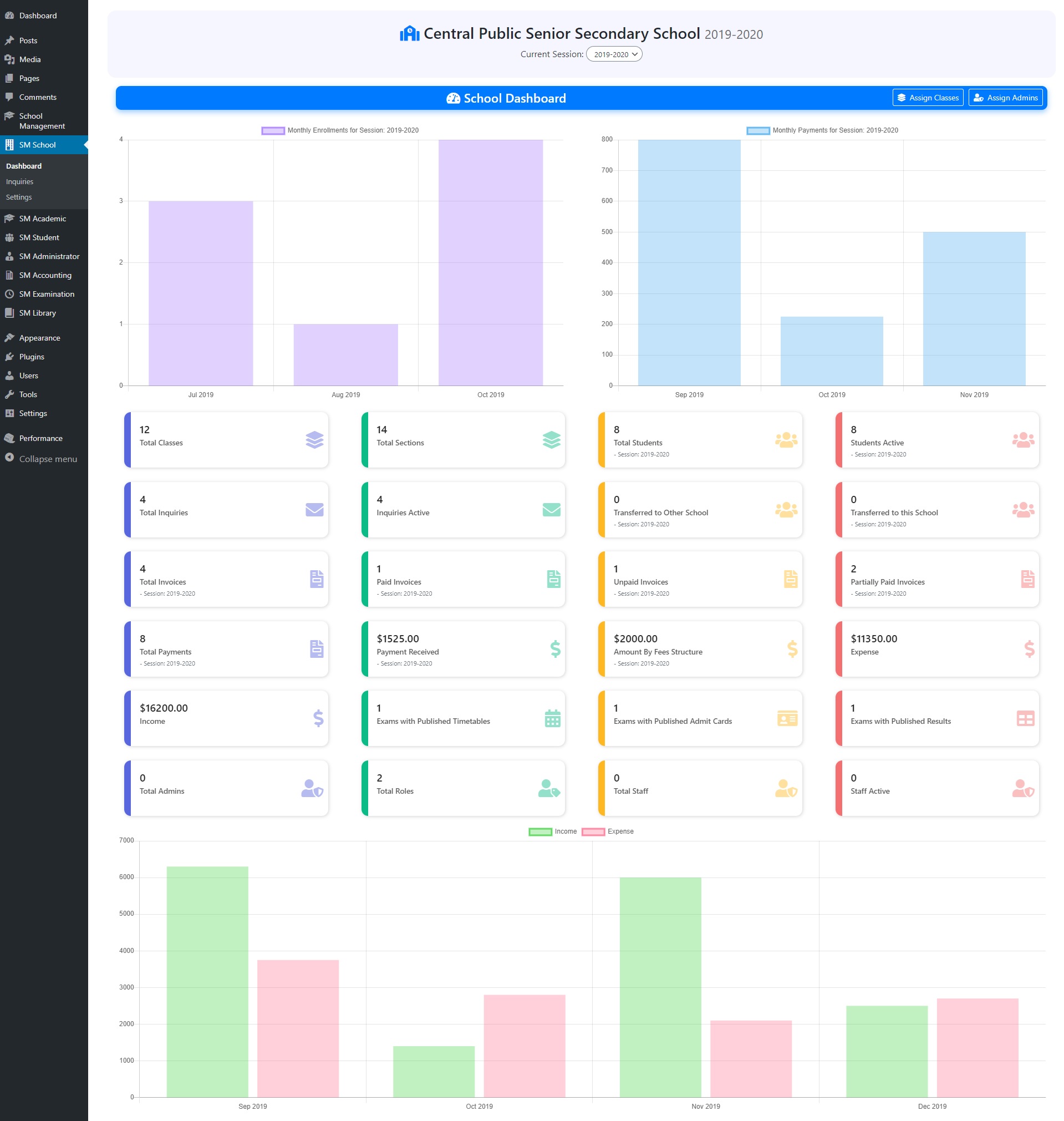Click the dollar icon on Income card
This screenshot has height=1121, width=1064.
(316, 718)
